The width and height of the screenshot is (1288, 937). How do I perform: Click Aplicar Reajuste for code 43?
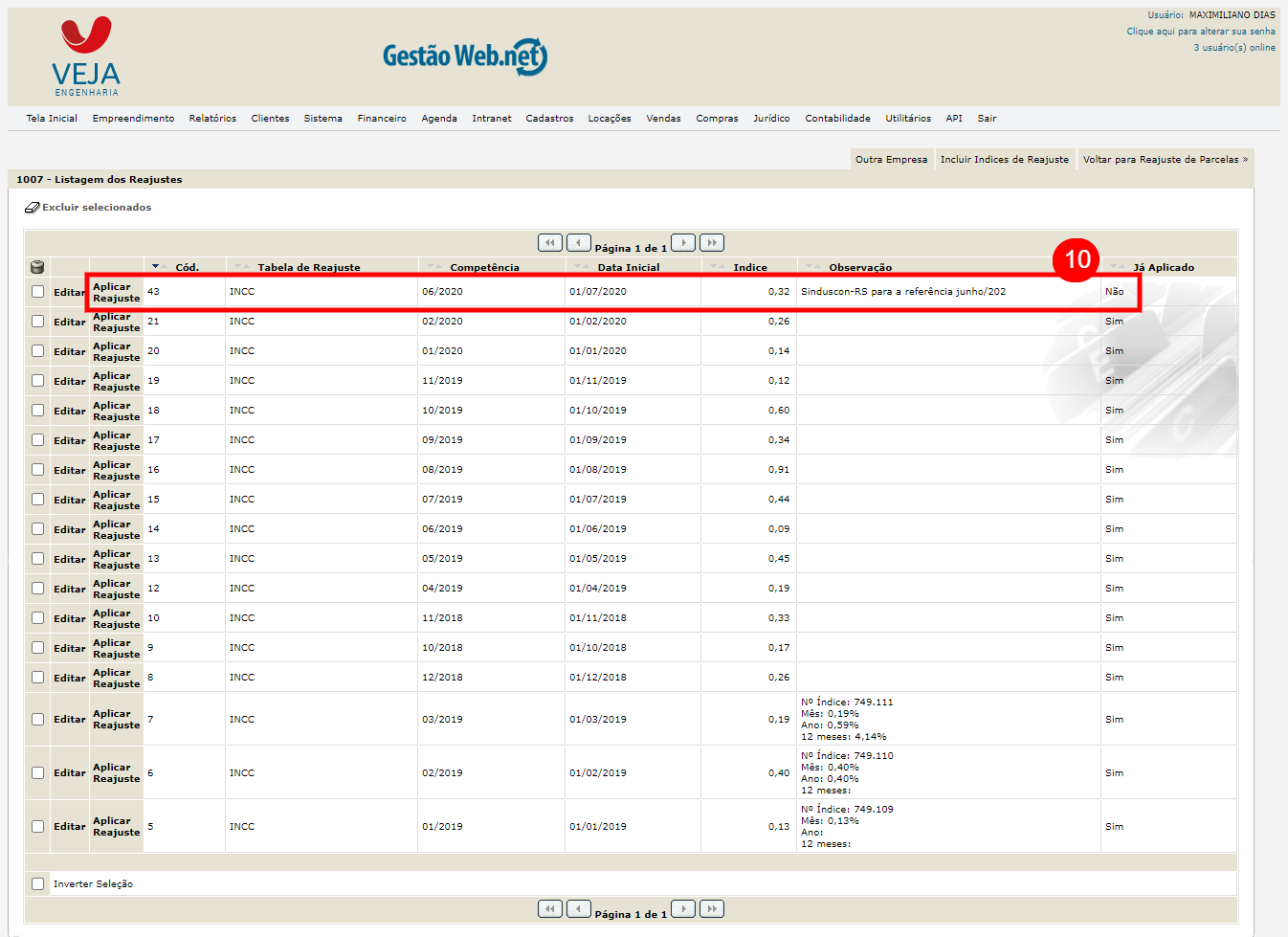coord(116,293)
